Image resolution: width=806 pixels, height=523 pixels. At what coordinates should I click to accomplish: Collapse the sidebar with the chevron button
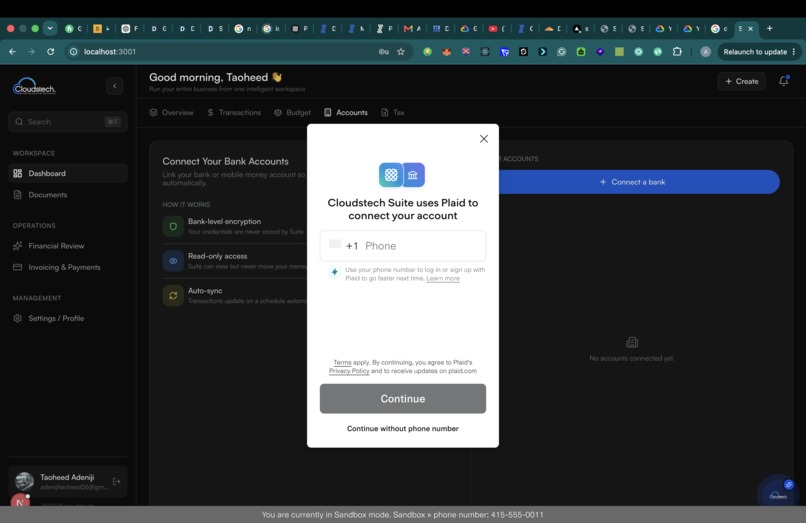click(115, 86)
